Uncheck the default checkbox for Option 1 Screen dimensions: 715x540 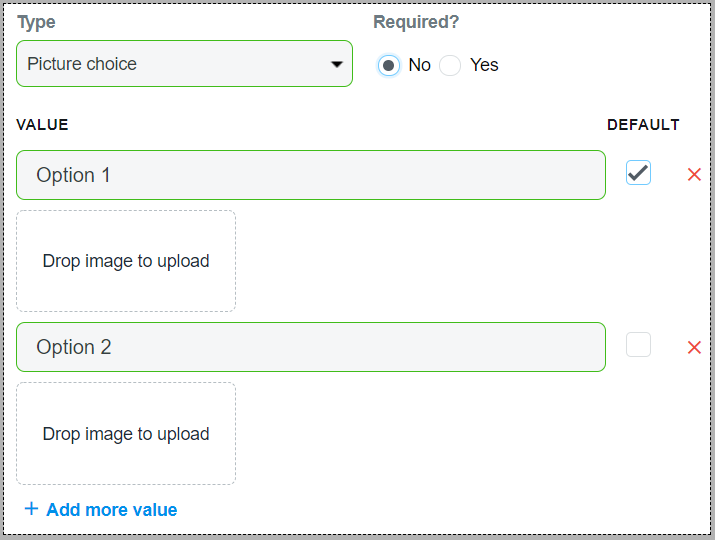(638, 173)
